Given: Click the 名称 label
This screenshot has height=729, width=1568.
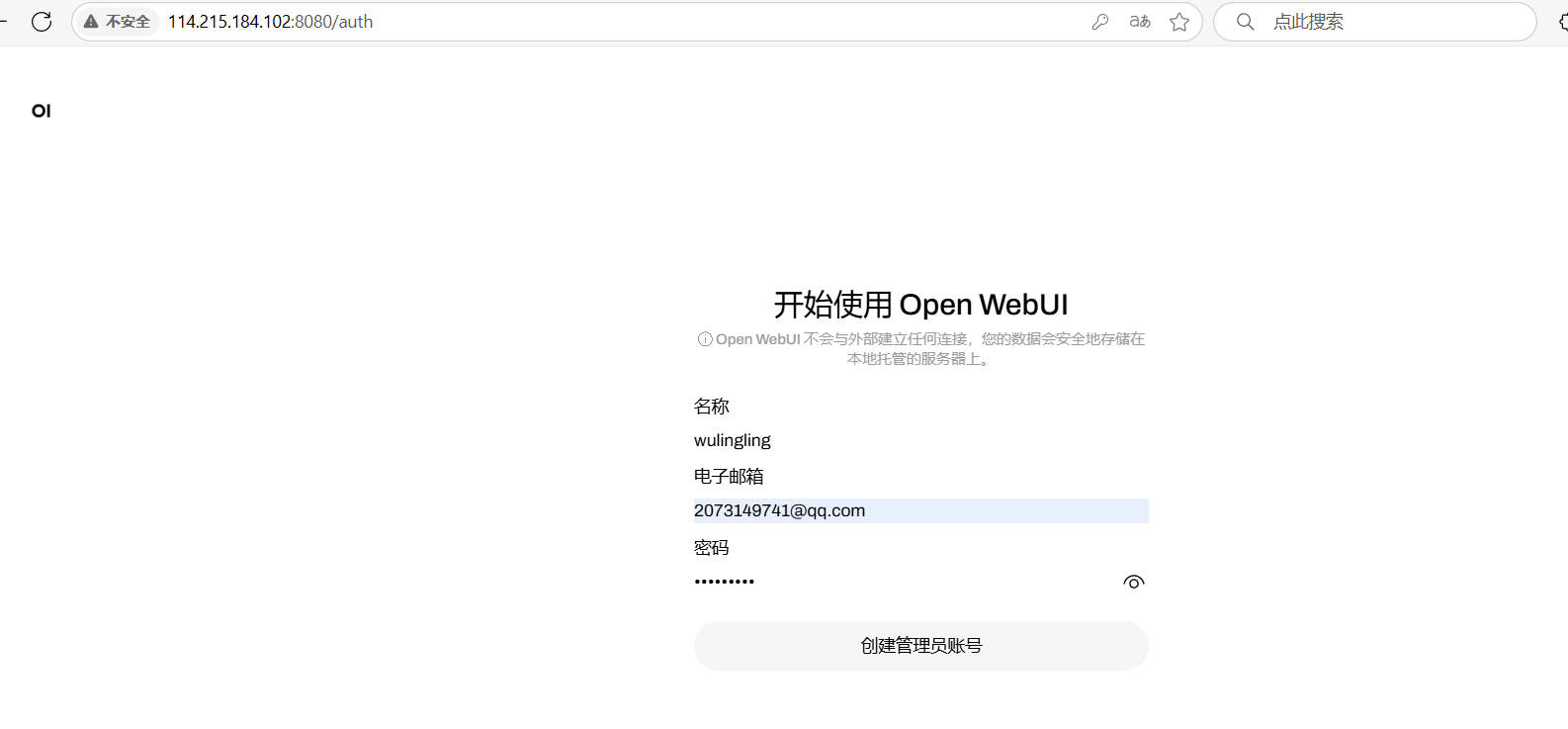Looking at the screenshot, I should tap(712, 407).
